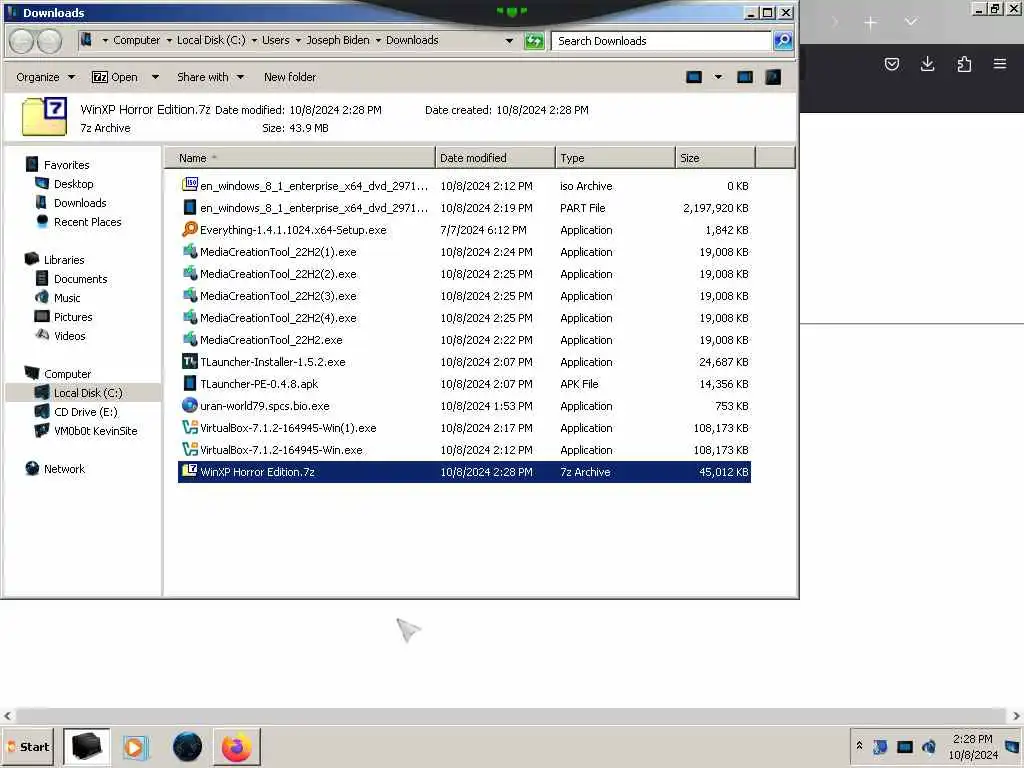
Task: Select the Music library
Action: tap(67, 298)
